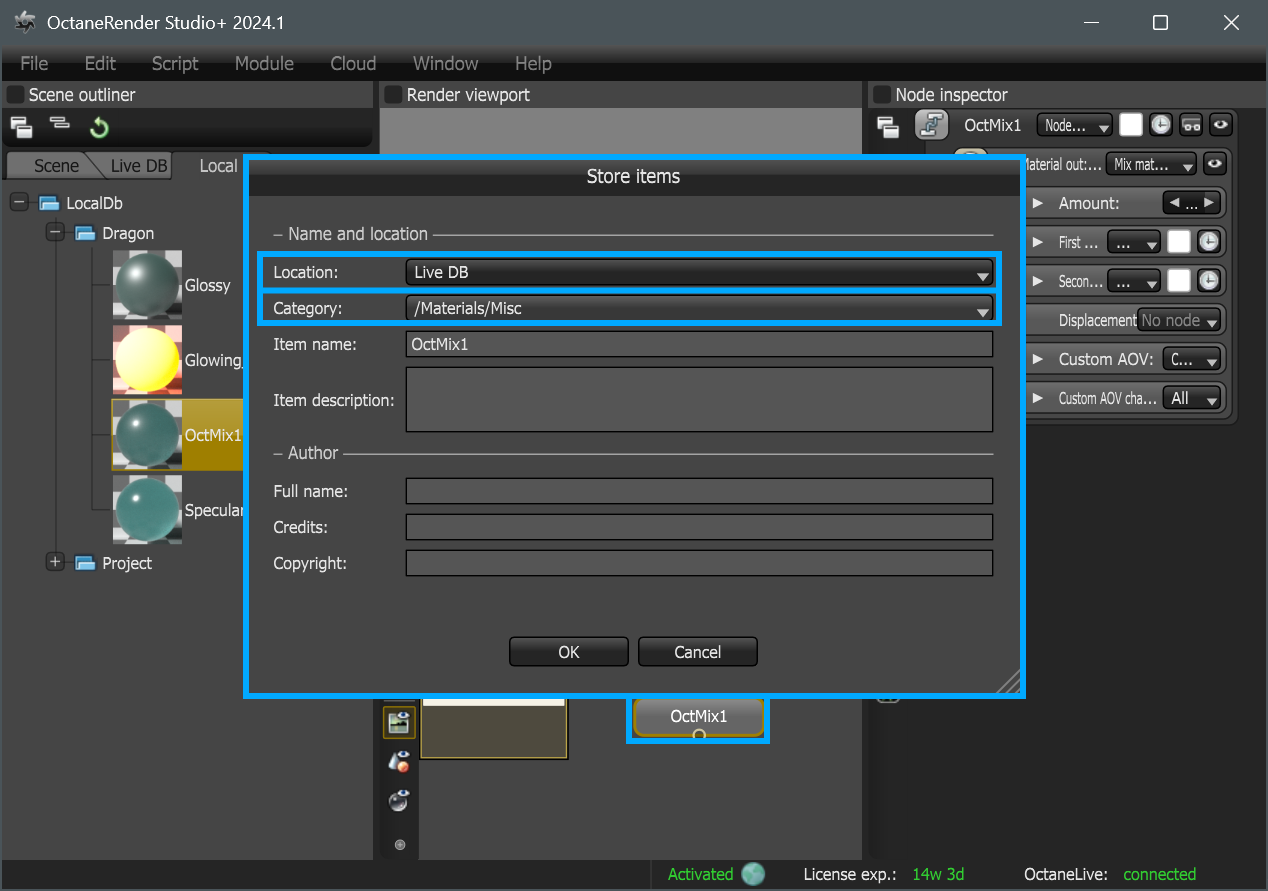This screenshot has height=891, width=1268.
Task: Click the Full name input field
Action: click(698, 491)
